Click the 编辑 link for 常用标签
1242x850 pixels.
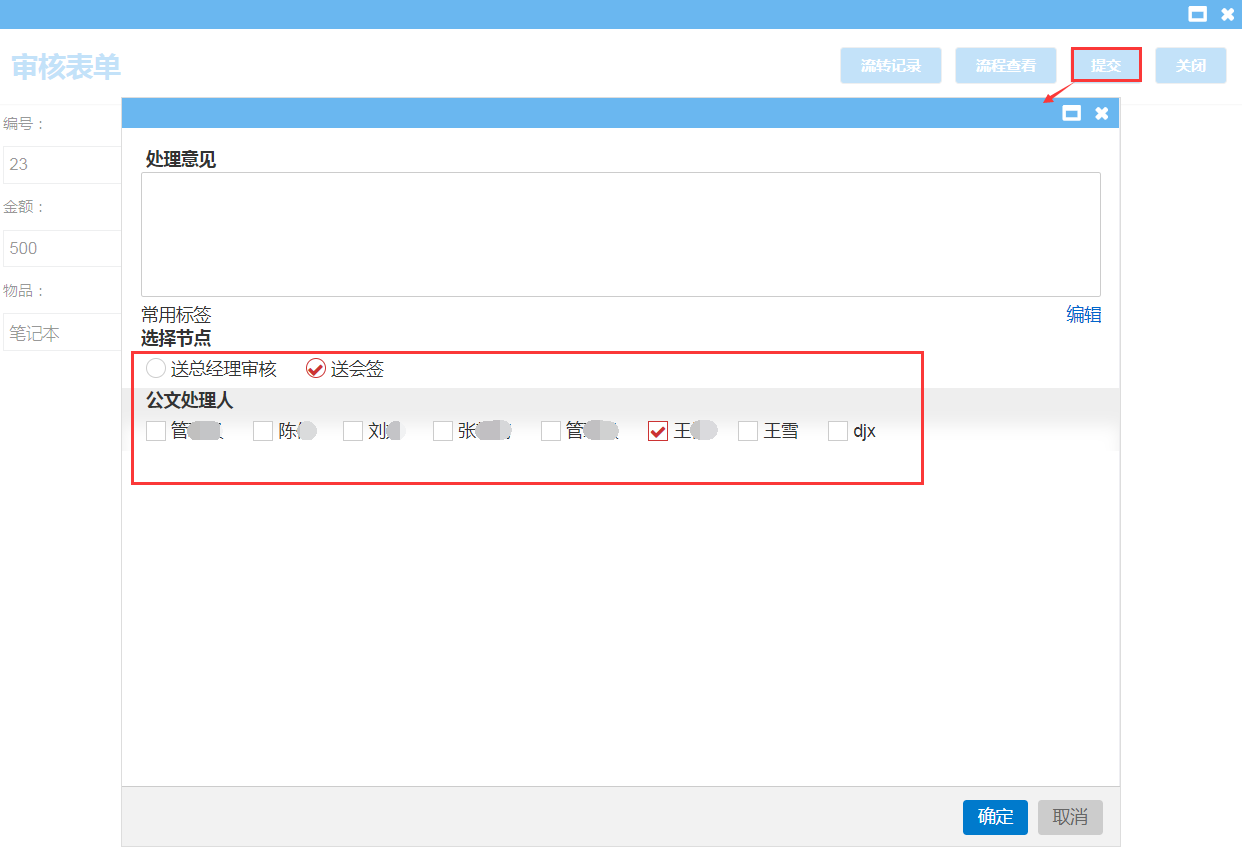1083,315
